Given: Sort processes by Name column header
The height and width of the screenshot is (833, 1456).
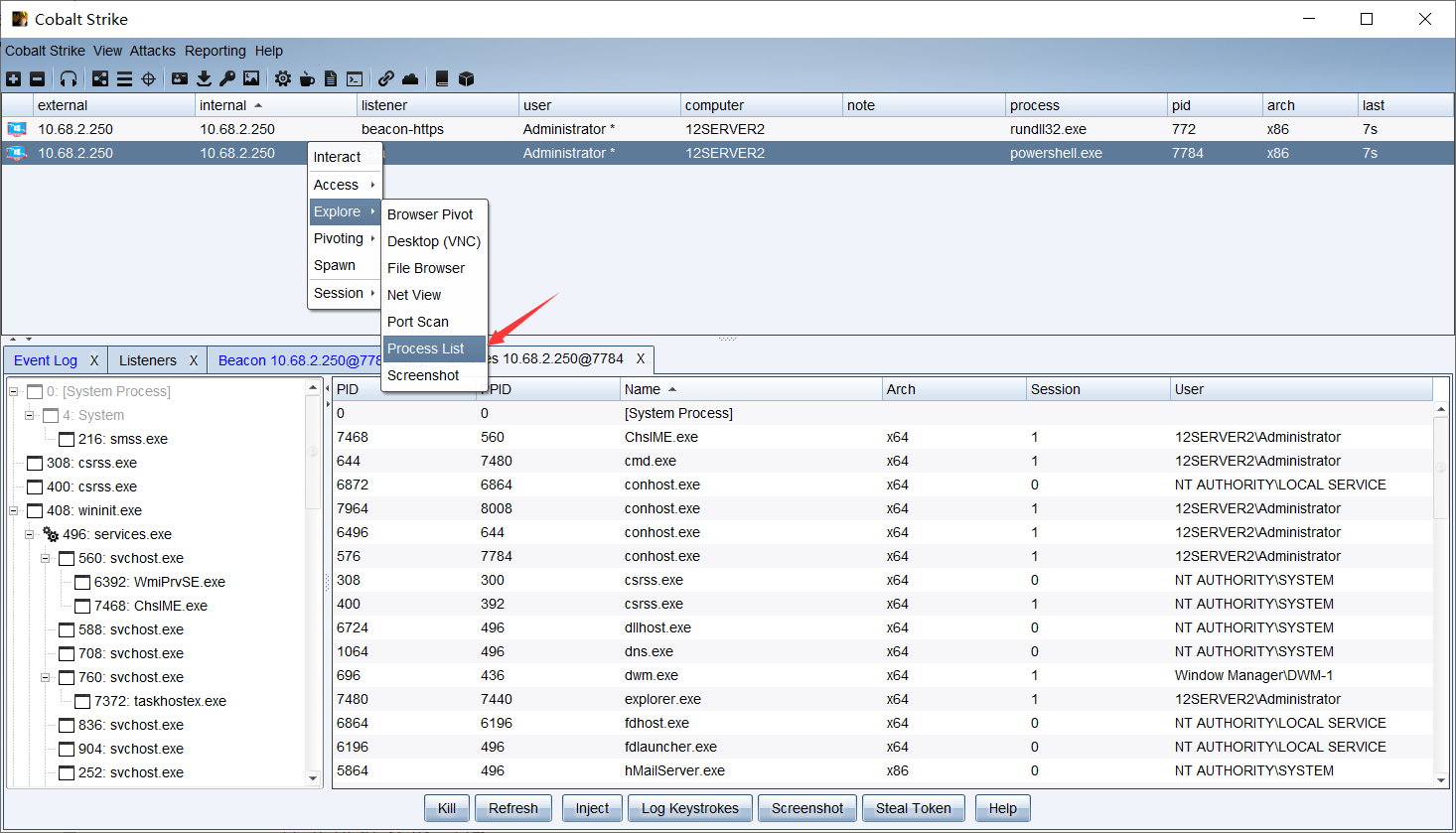Looking at the screenshot, I should click(750, 389).
